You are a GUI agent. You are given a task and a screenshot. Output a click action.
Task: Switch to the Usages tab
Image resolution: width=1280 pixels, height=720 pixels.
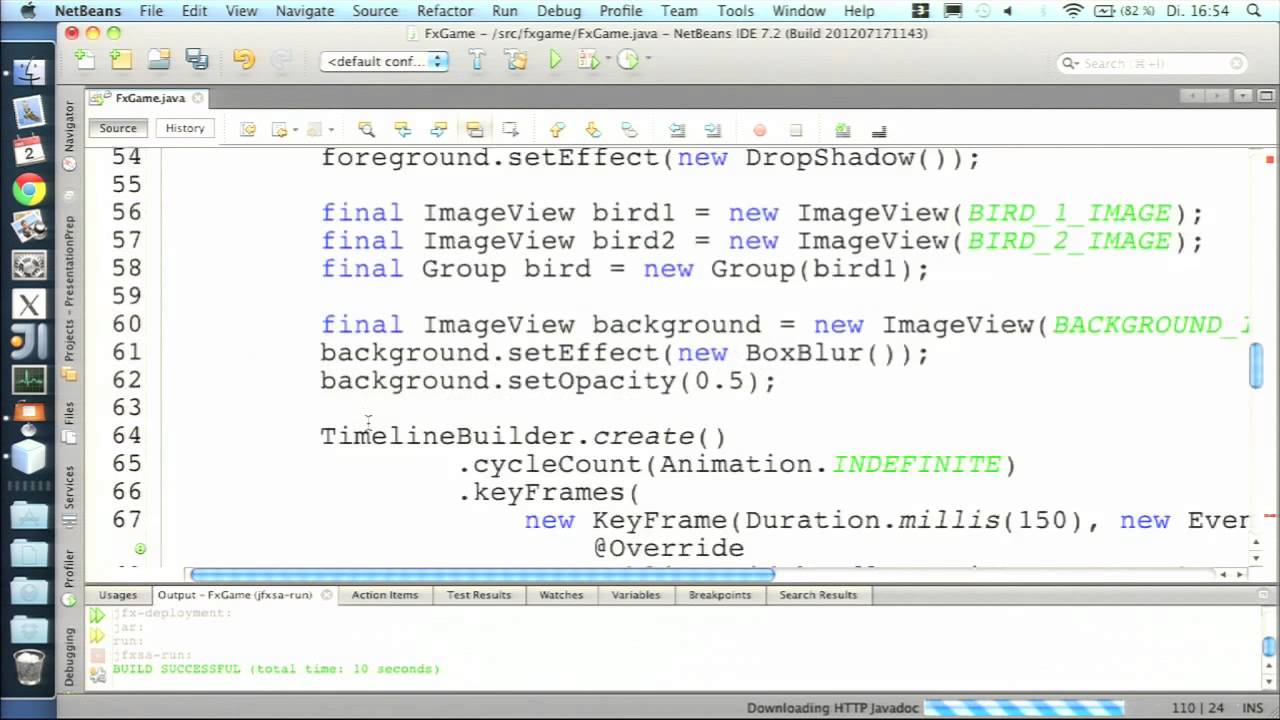click(x=117, y=595)
